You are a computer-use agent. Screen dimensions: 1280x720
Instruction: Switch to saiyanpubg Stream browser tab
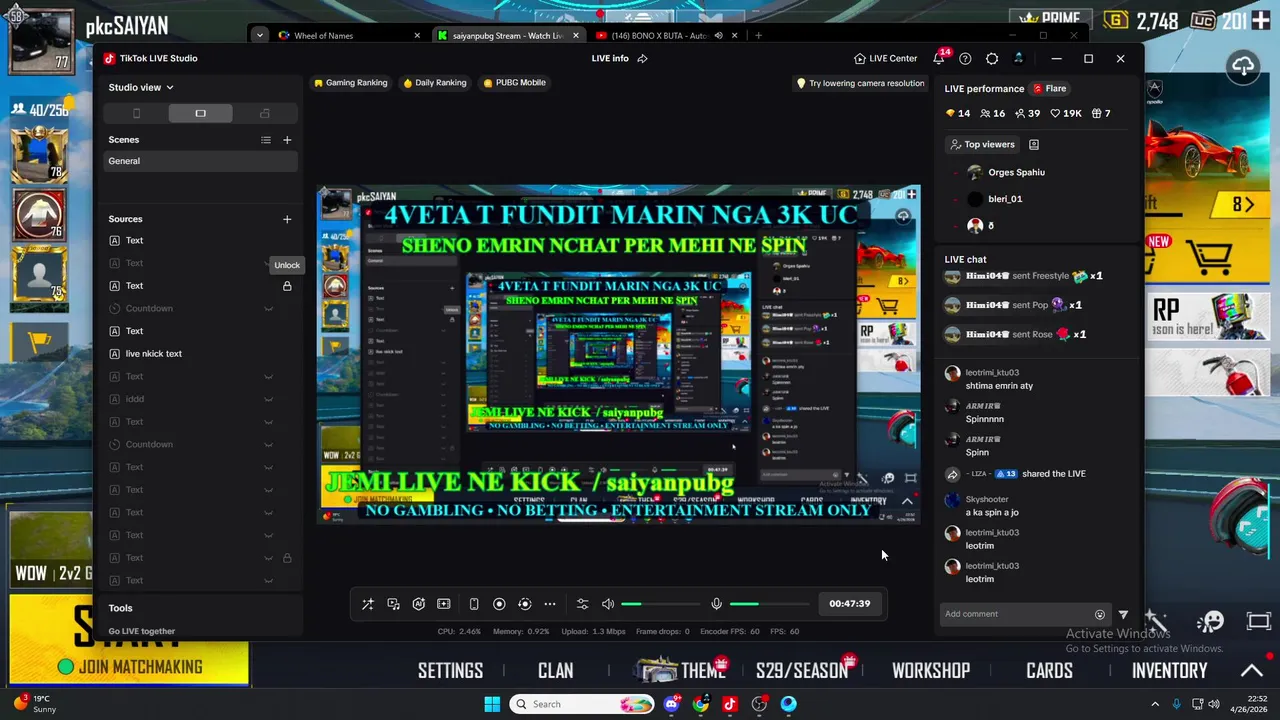(x=508, y=36)
